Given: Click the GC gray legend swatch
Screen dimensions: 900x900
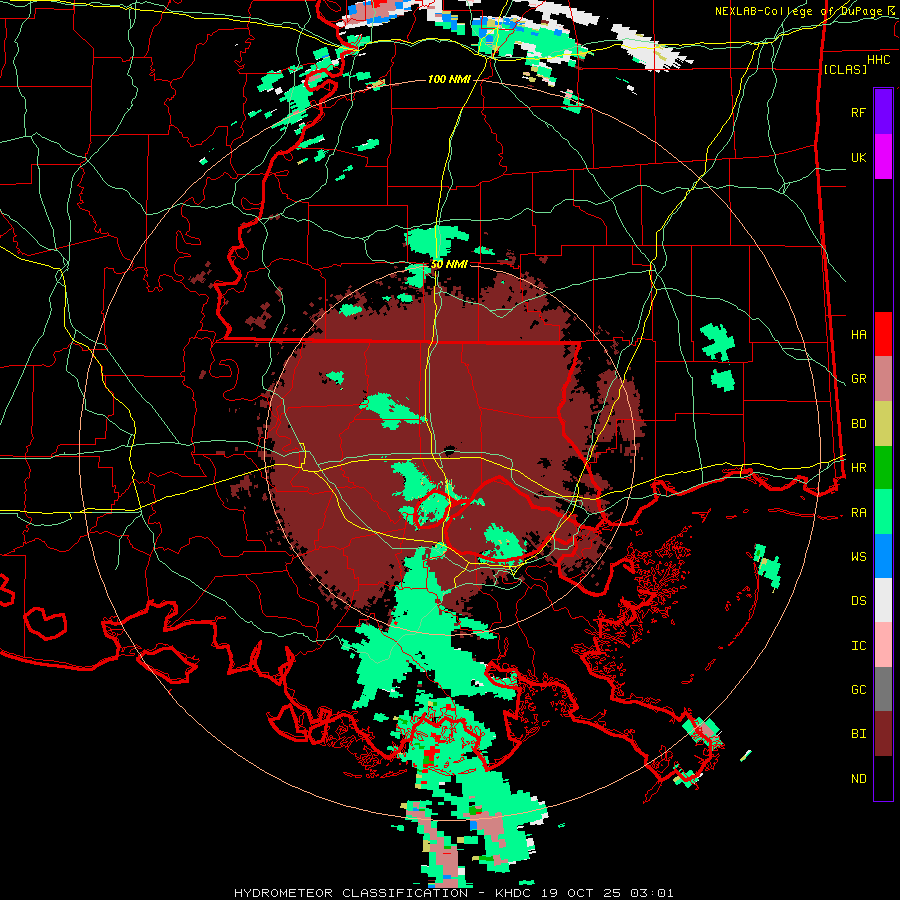Looking at the screenshot, I should click(883, 689).
